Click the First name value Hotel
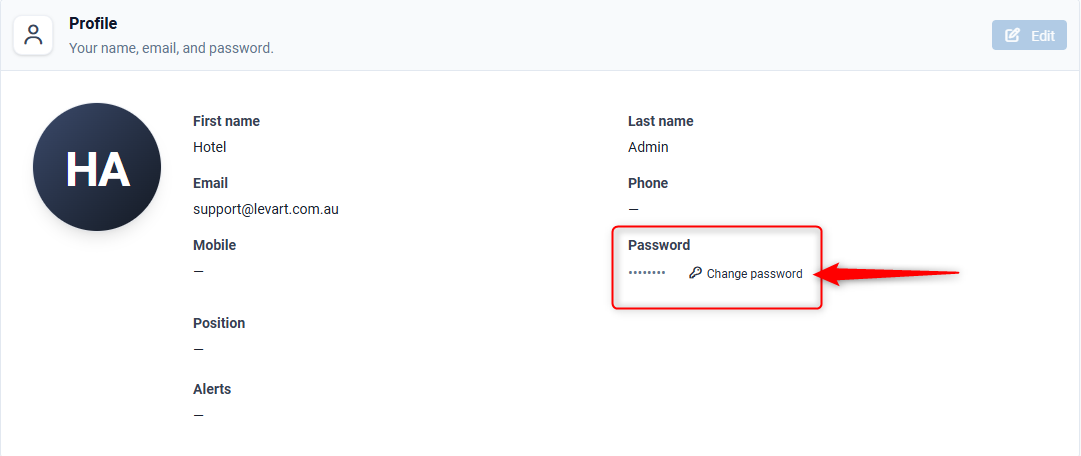This screenshot has width=1081, height=456. pos(210,147)
